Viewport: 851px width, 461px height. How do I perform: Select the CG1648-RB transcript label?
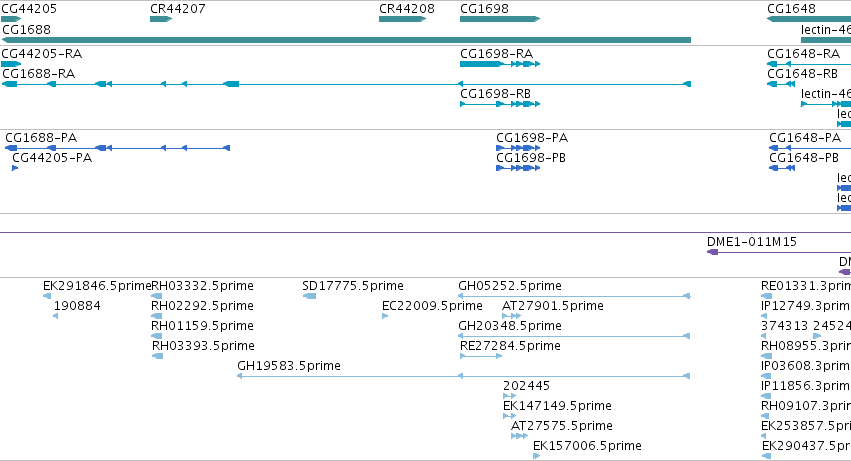coord(803,74)
